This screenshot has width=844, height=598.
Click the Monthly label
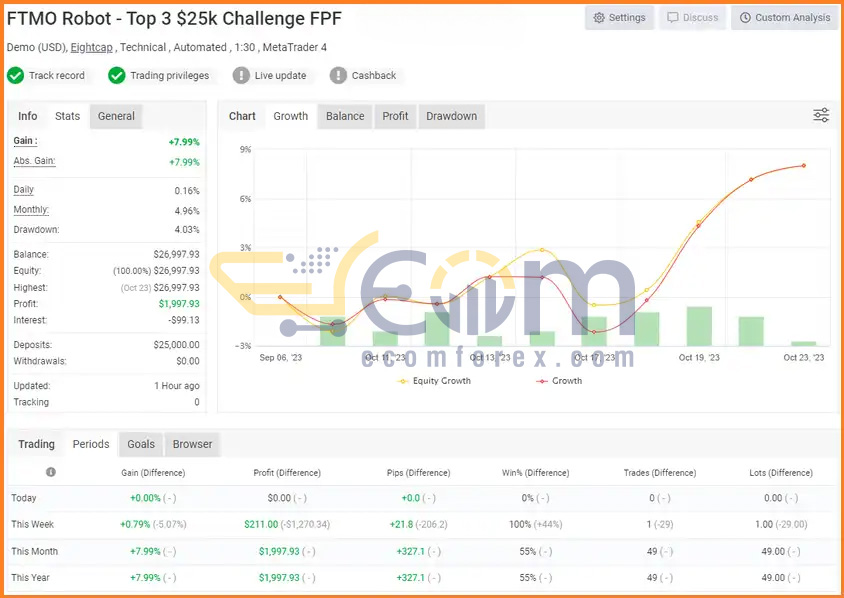[31, 210]
